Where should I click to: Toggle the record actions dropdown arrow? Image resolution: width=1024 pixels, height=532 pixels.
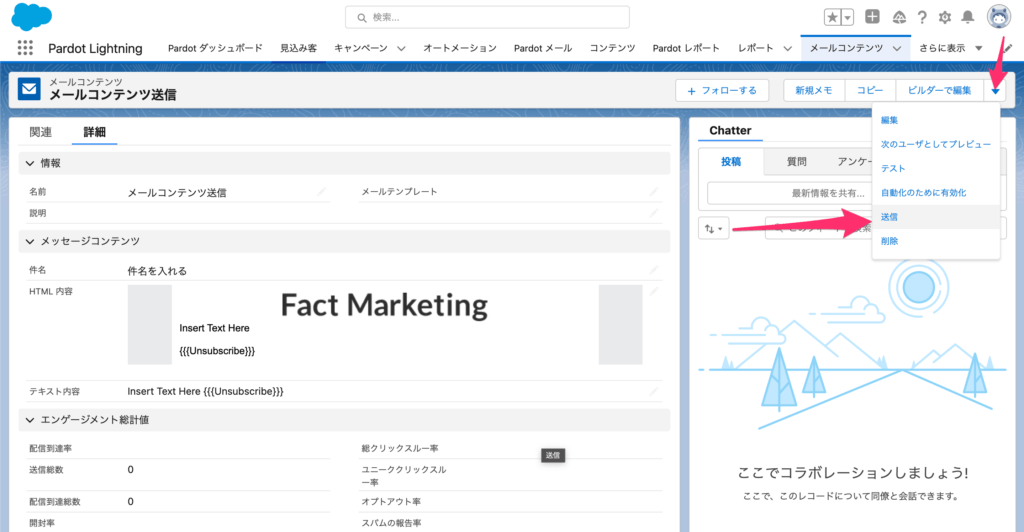pos(995,91)
